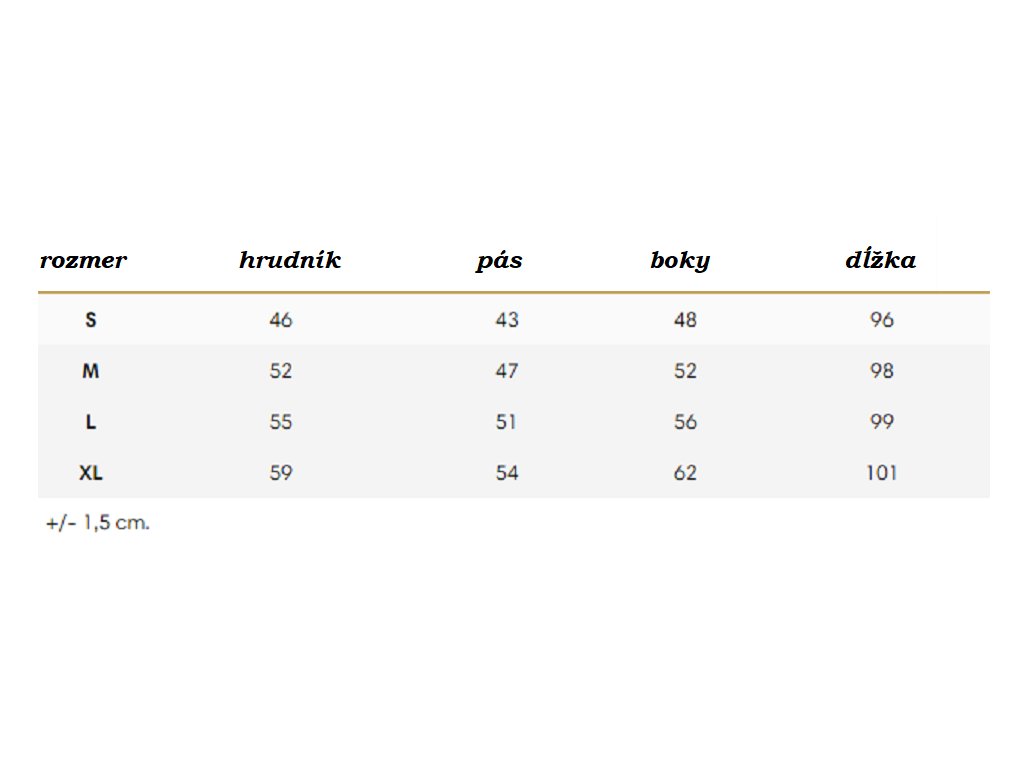Viewport: 1024px width, 768px height.
Task: Click dĺžka value 96 for size S
Action: click(882, 320)
